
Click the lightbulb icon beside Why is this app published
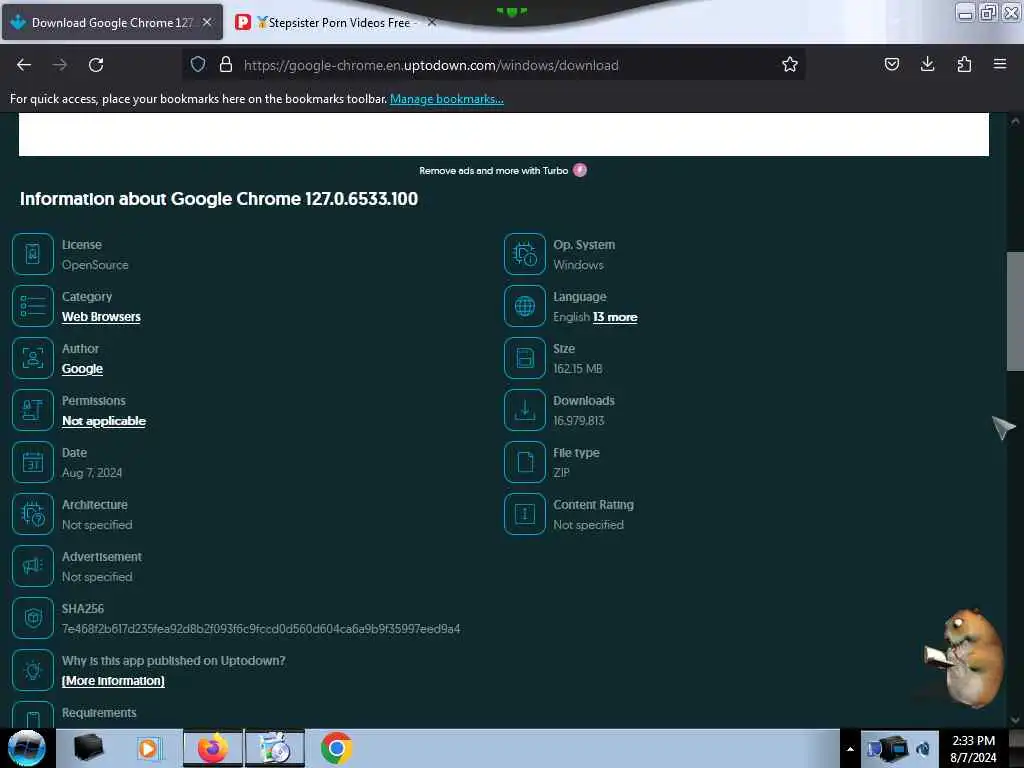(x=33, y=670)
